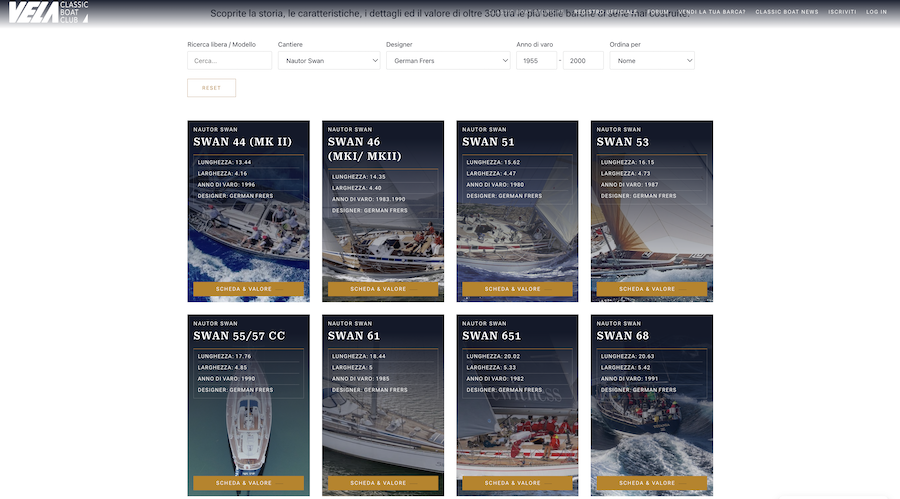The image size is (900, 499).
Task: Go to Forum in the top navigation
Action: point(658,12)
